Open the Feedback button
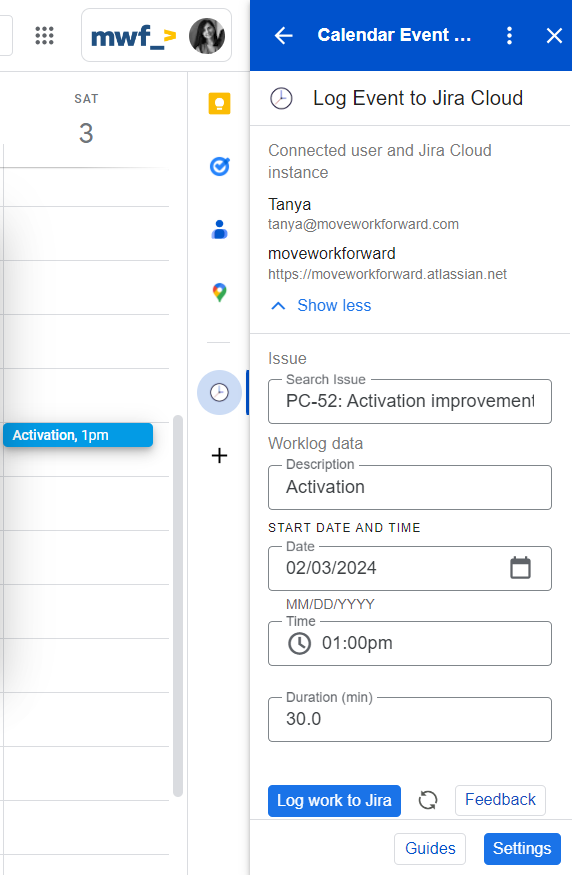The width and height of the screenshot is (572, 875). [500, 800]
